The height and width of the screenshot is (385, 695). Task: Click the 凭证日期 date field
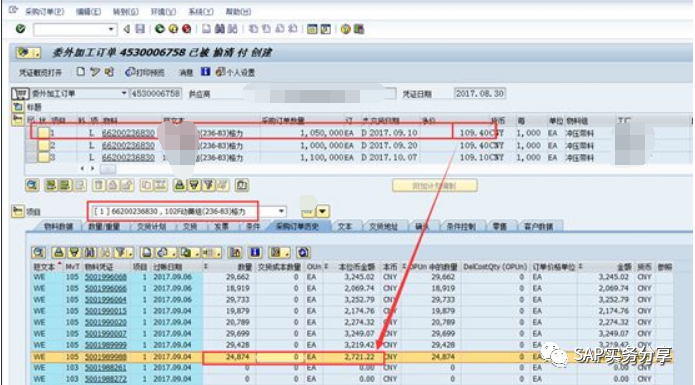pyautogui.click(x=480, y=93)
